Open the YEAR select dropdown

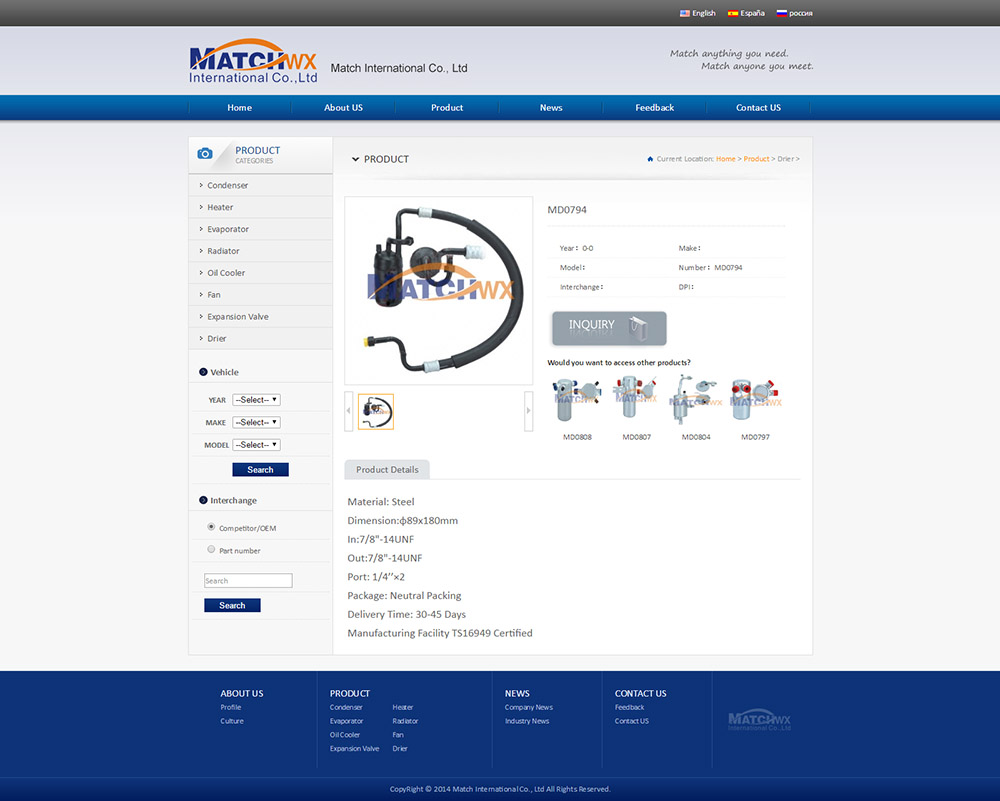[x=256, y=400]
